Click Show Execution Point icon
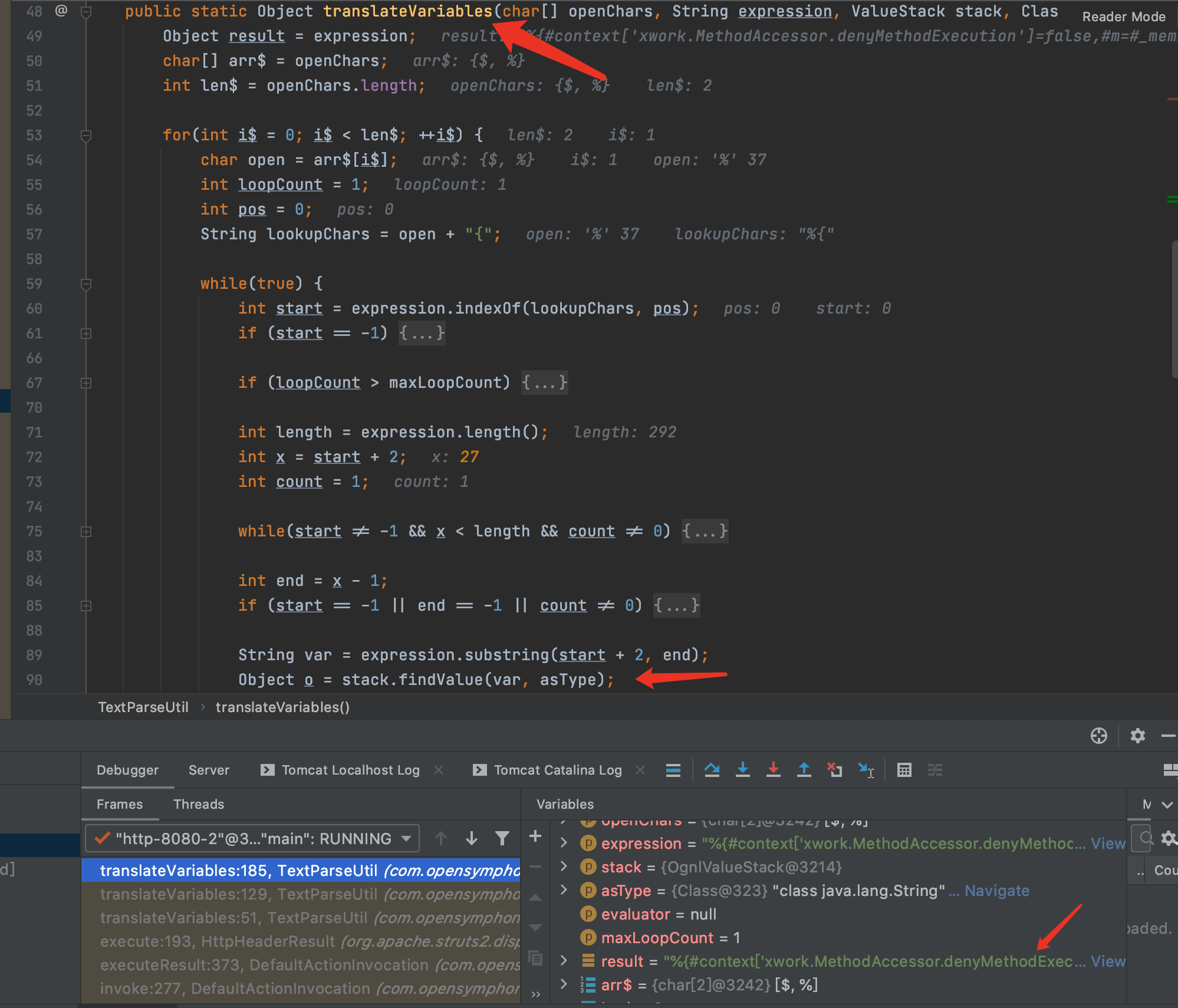Image resolution: width=1178 pixels, height=1008 pixels. 673,770
